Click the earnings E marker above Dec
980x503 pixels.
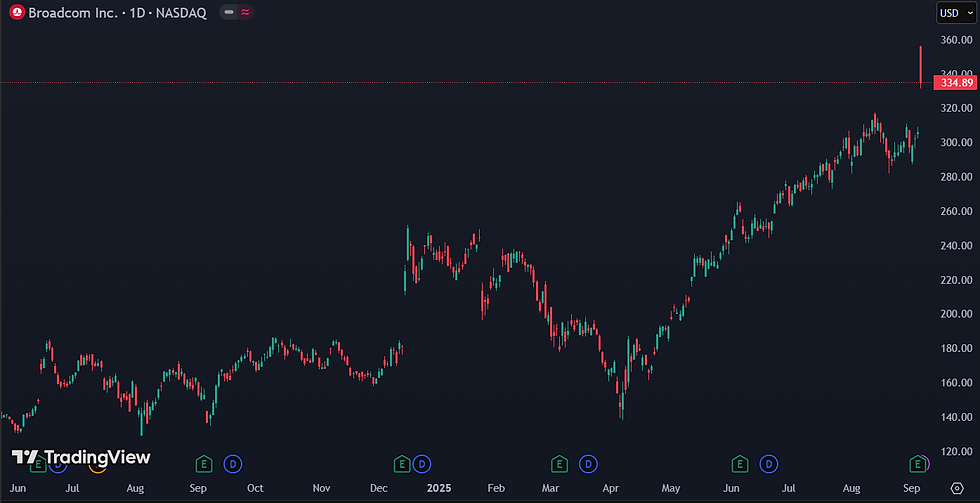tap(401, 464)
